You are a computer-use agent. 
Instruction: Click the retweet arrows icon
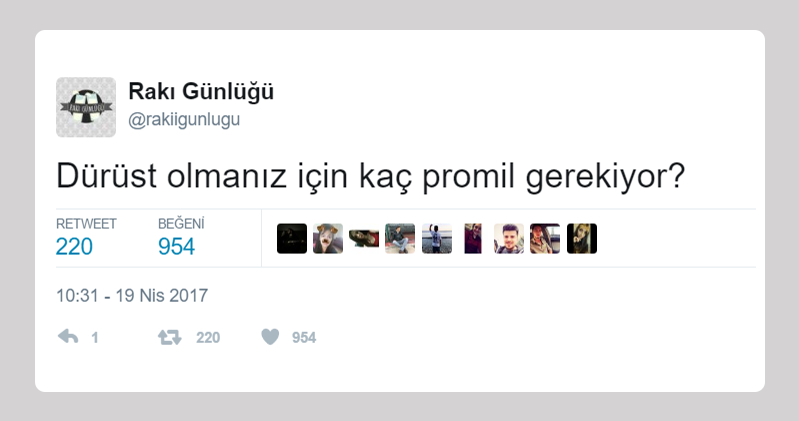coord(170,337)
